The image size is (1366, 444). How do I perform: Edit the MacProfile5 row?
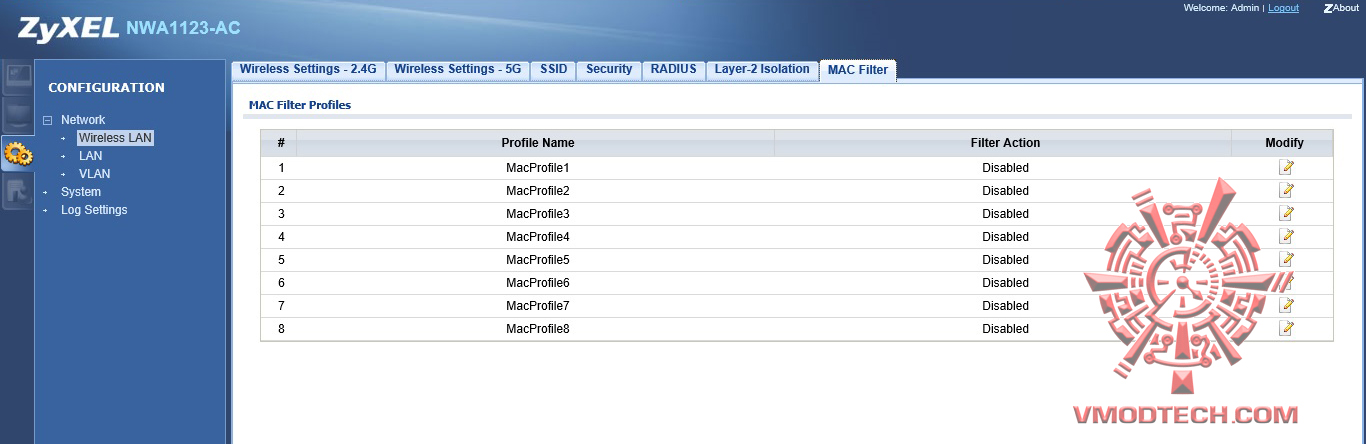[1286, 259]
